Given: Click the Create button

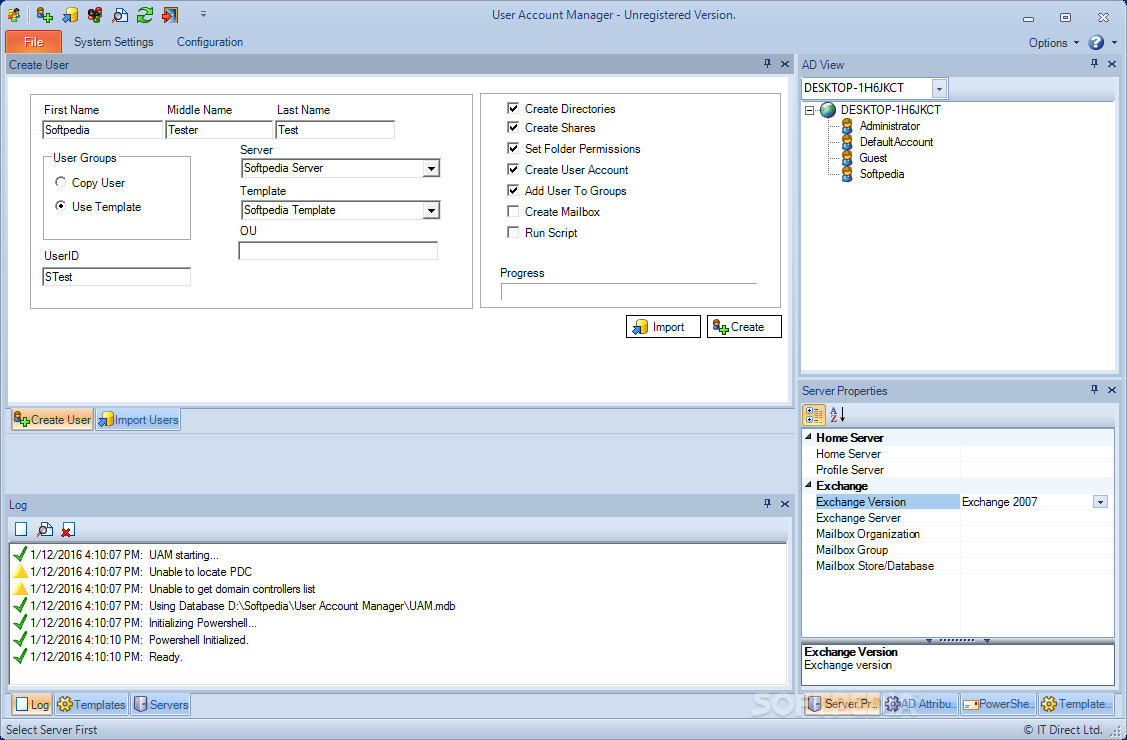Looking at the screenshot, I should tap(745, 327).
